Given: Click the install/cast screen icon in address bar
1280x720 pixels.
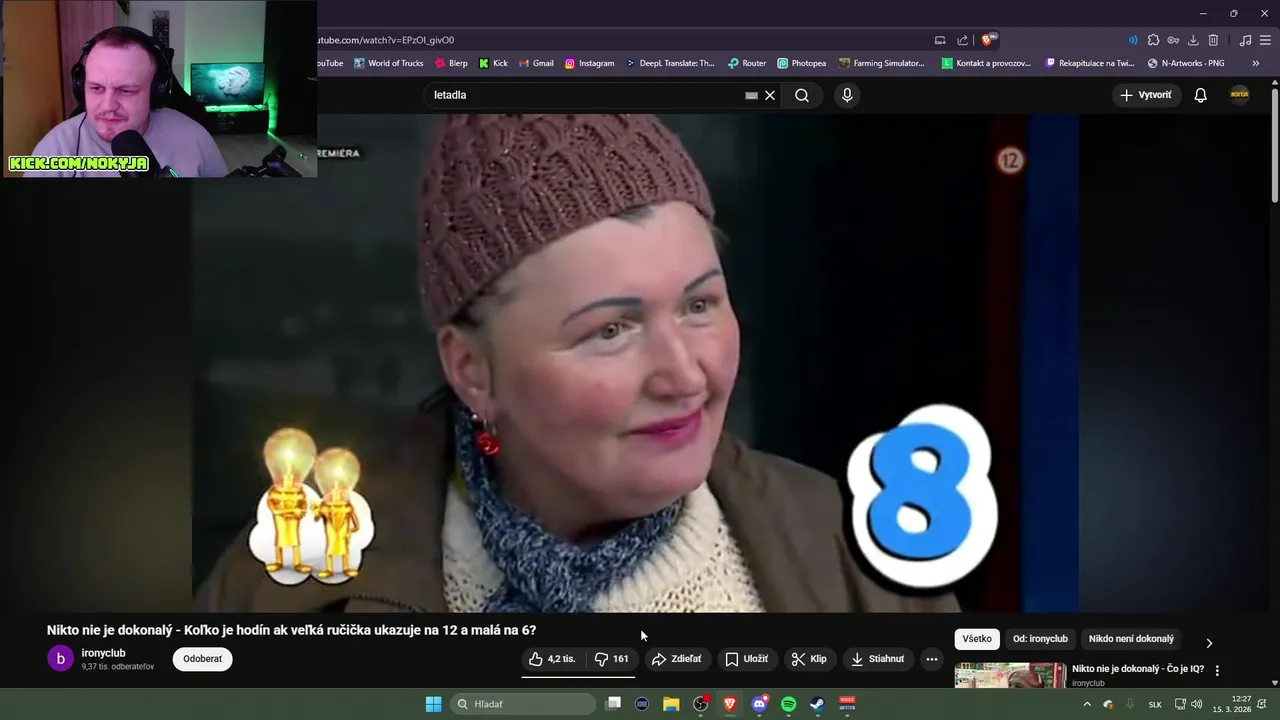Looking at the screenshot, I should click(940, 40).
